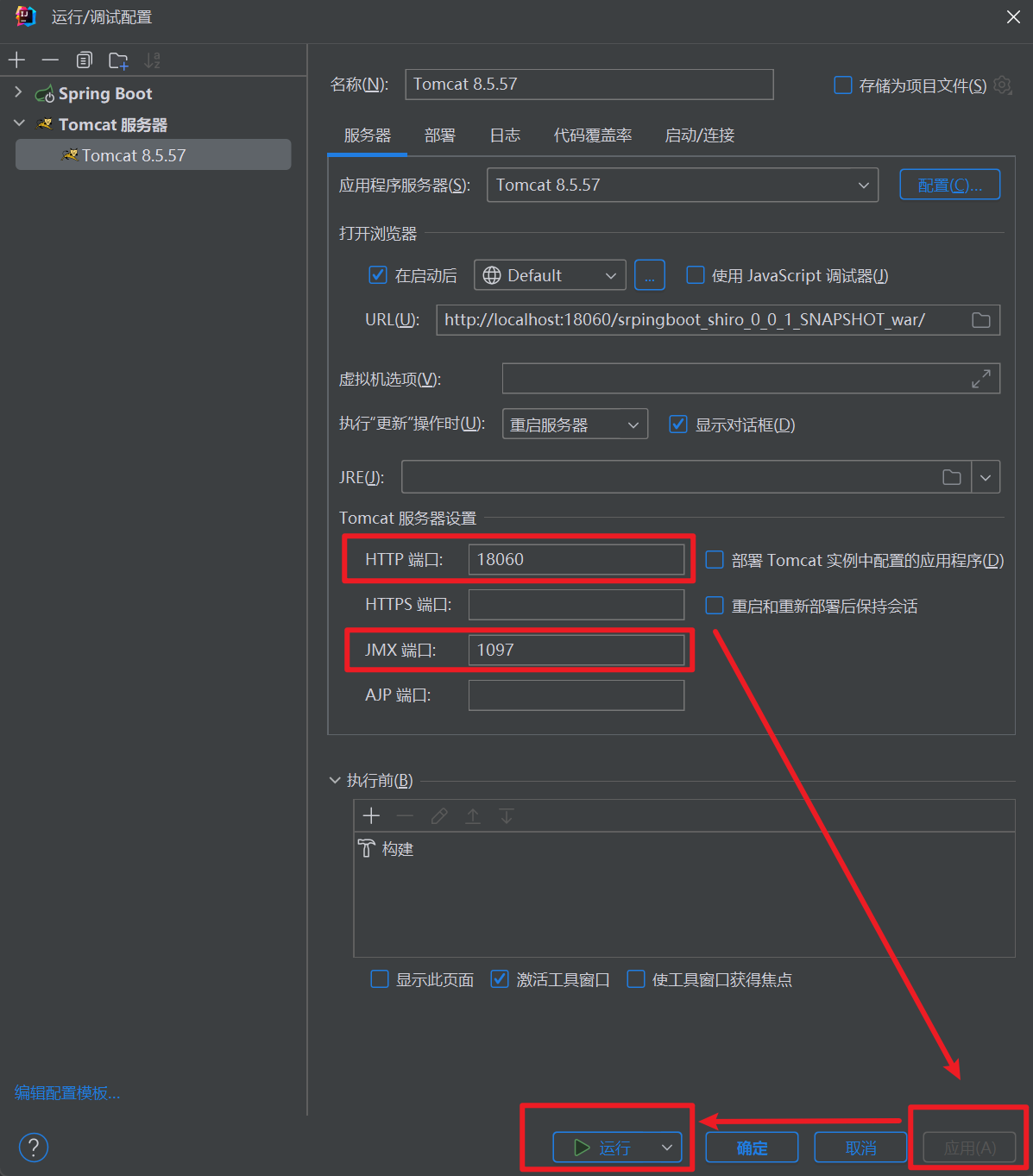The height and width of the screenshot is (1176, 1033).
Task: Copy the selected configuration
Action: (84, 60)
